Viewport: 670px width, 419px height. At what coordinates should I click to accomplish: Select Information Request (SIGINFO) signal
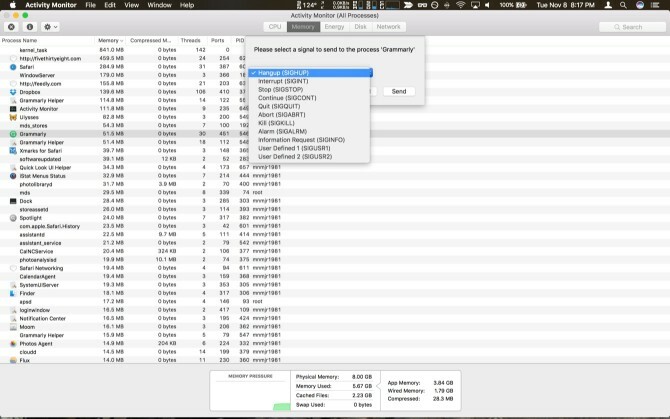pyautogui.click(x=310, y=140)
